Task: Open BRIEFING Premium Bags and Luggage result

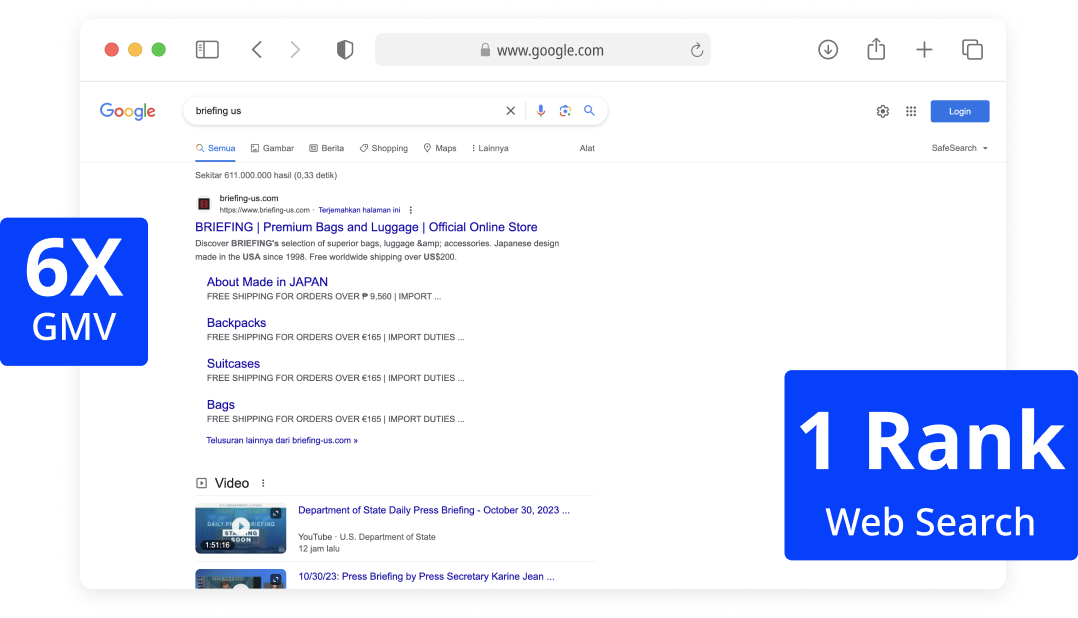Action: (366, 227)
